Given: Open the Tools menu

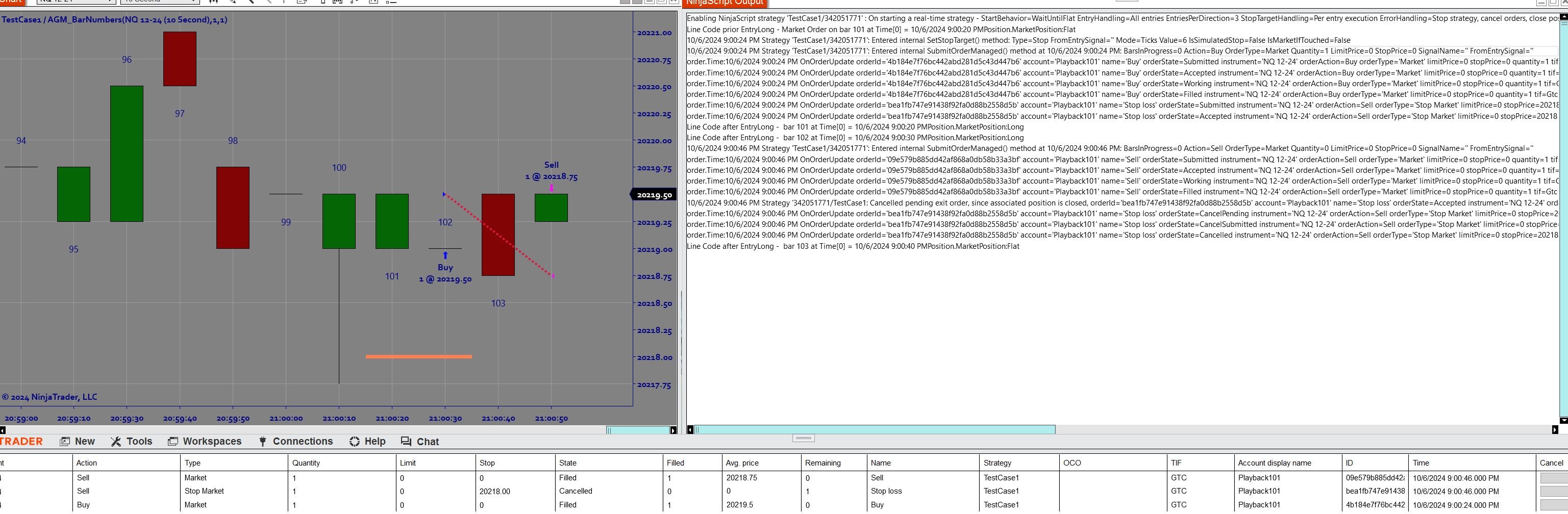Looking at the screenshot, I should [139, 442].
